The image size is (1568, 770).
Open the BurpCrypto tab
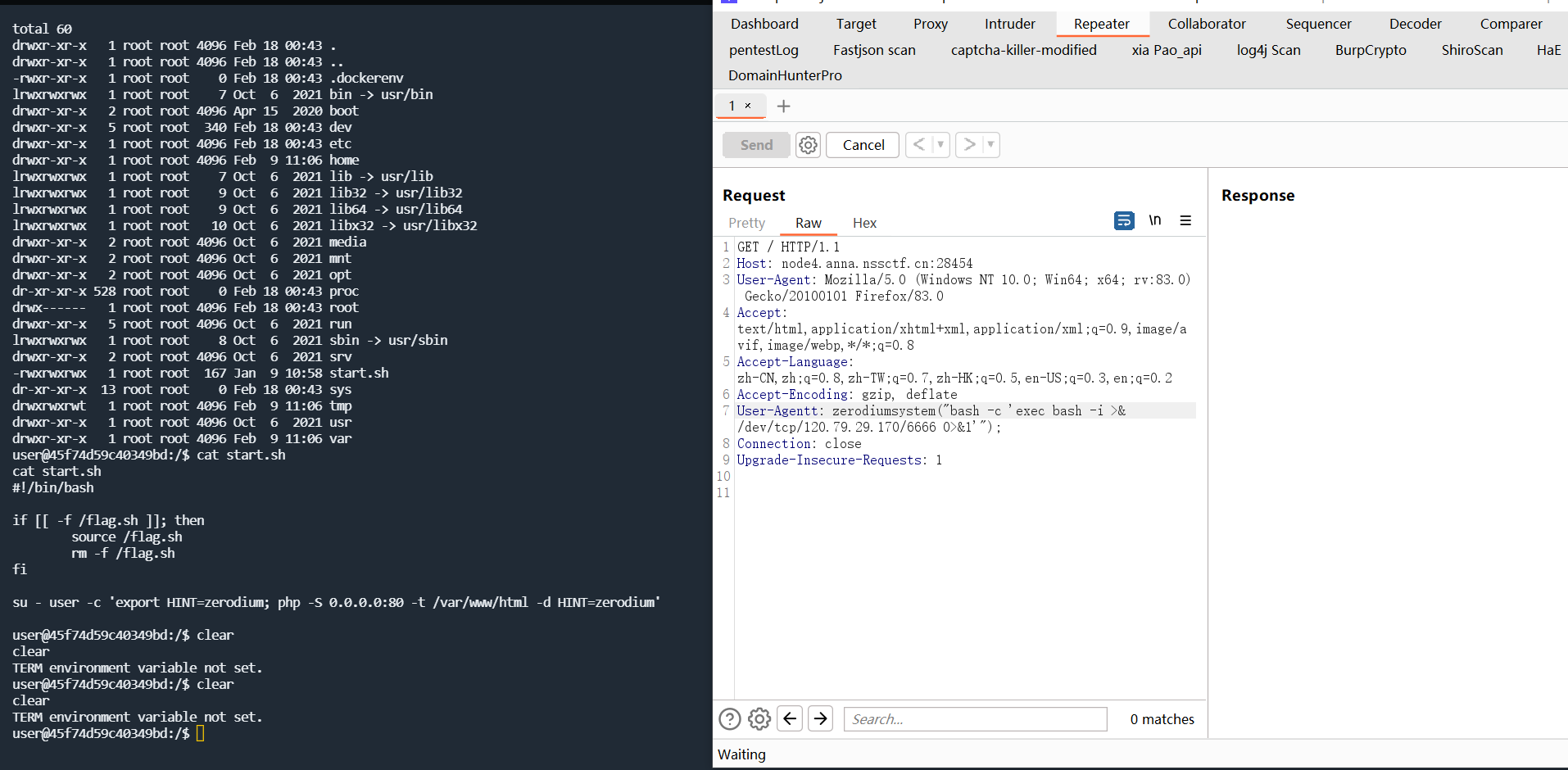(x=1371, y=50)
